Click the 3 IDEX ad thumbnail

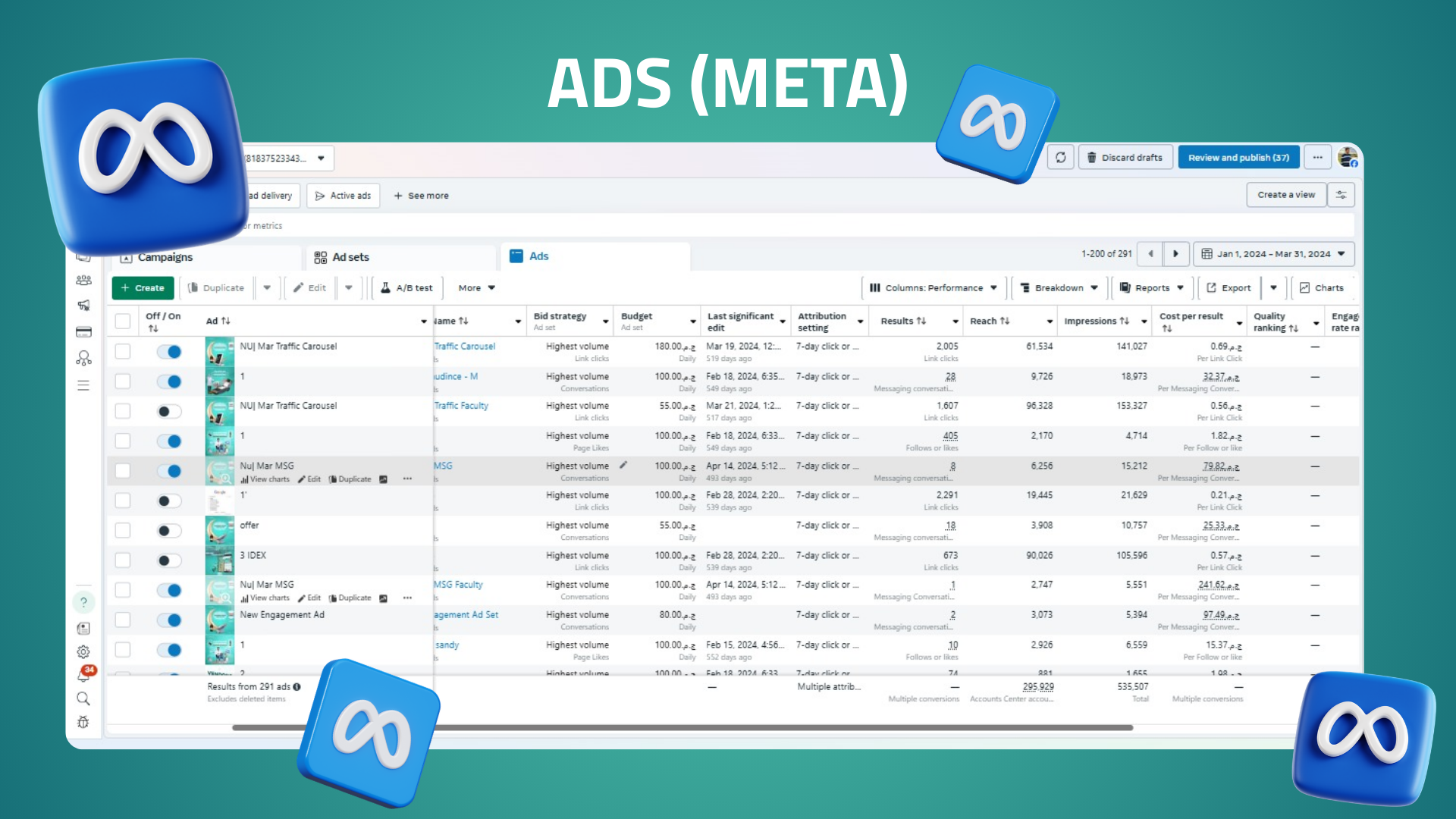click(220, 560)
